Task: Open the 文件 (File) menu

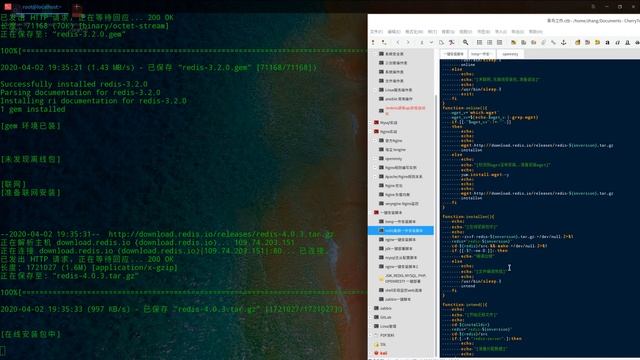Action: pos(376,31)
